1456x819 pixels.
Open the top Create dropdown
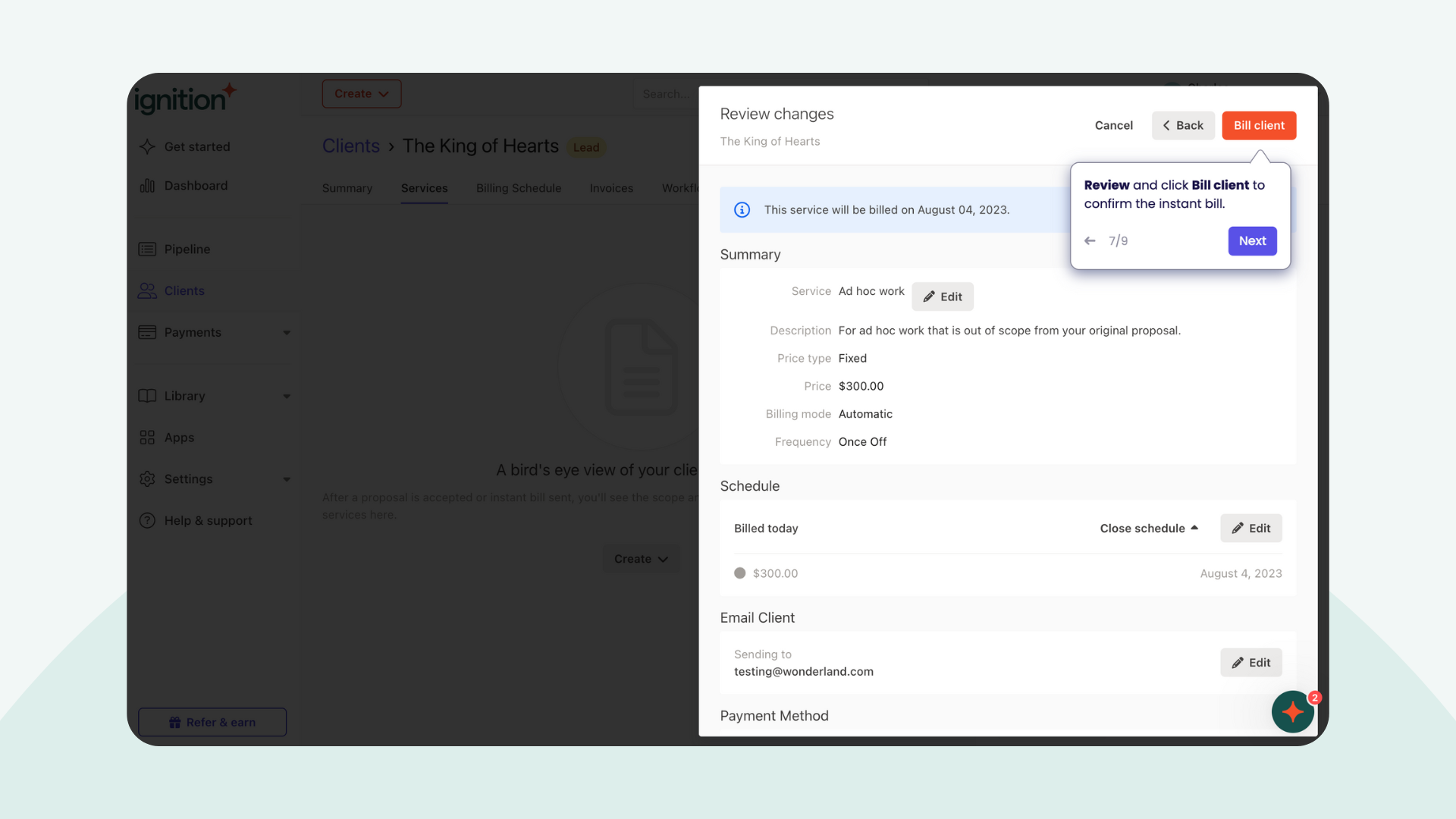click(362, 94)
